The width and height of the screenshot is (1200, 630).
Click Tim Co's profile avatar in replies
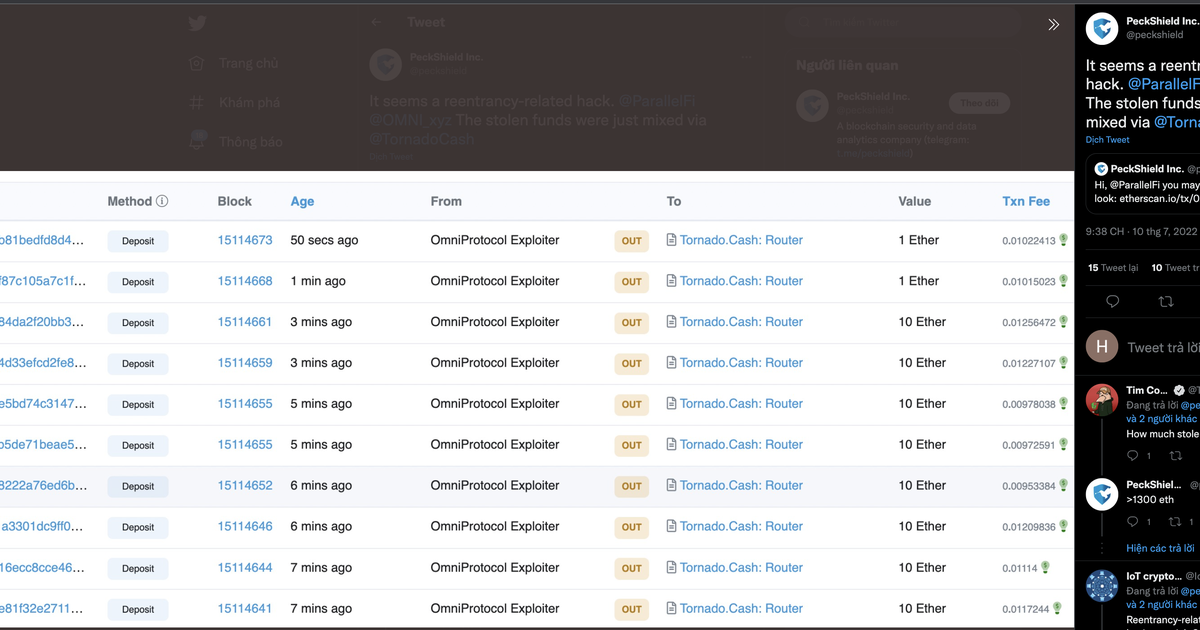(x=1102, y=399)
